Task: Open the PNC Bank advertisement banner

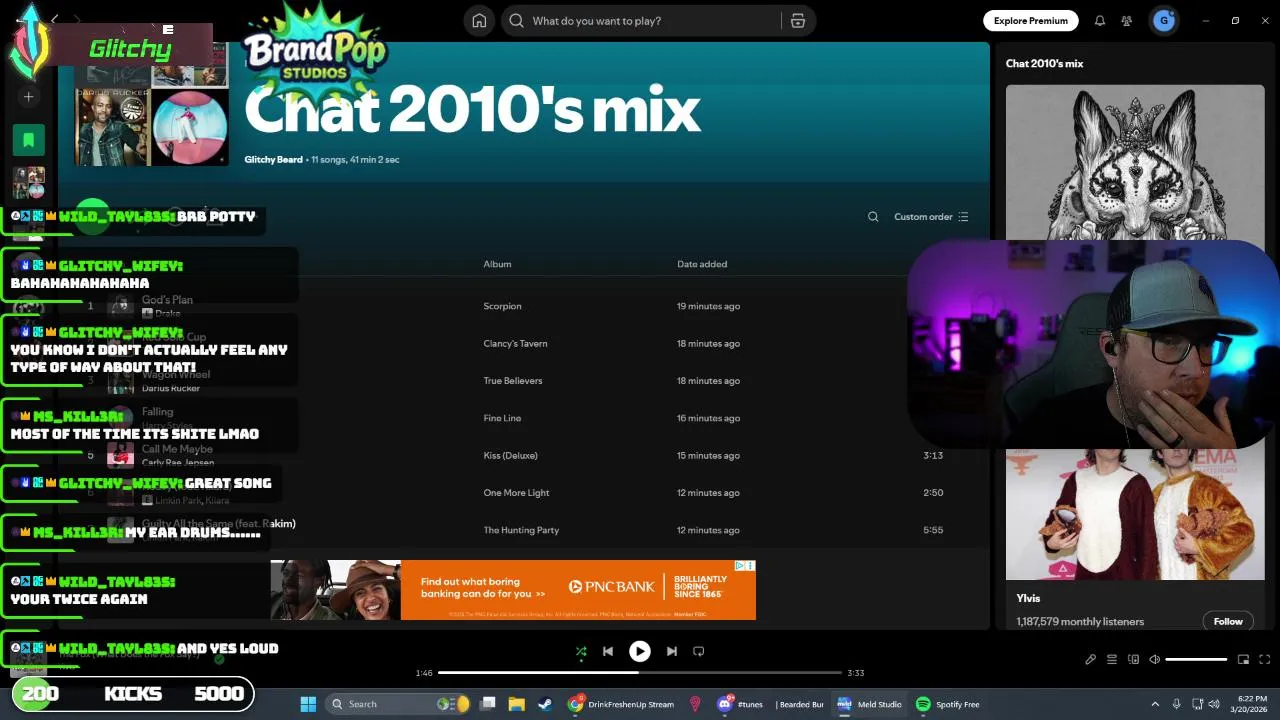Action: tap(513, 590)
